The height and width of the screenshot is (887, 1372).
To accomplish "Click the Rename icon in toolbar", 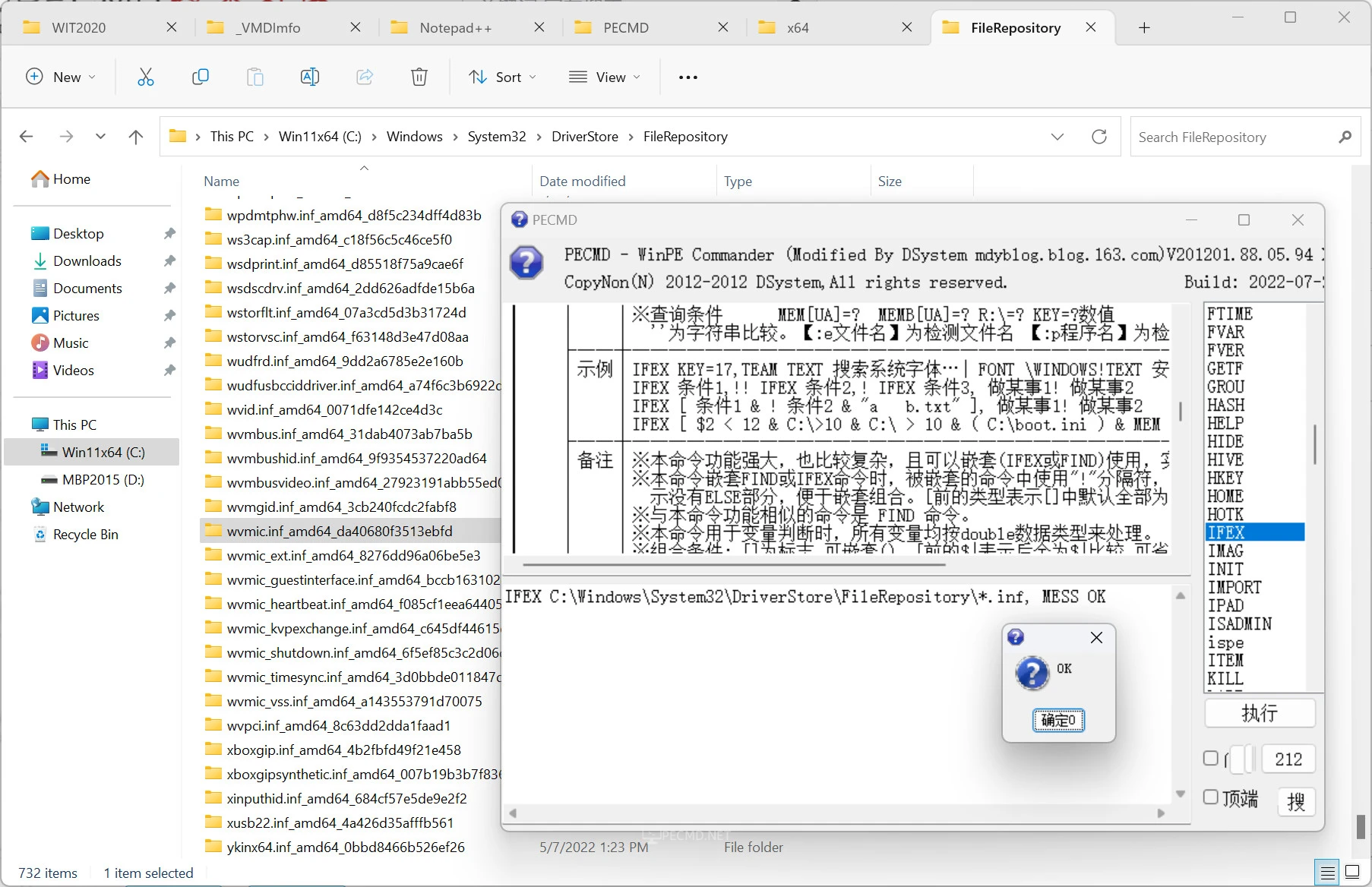I will click(x=310, y=77).
